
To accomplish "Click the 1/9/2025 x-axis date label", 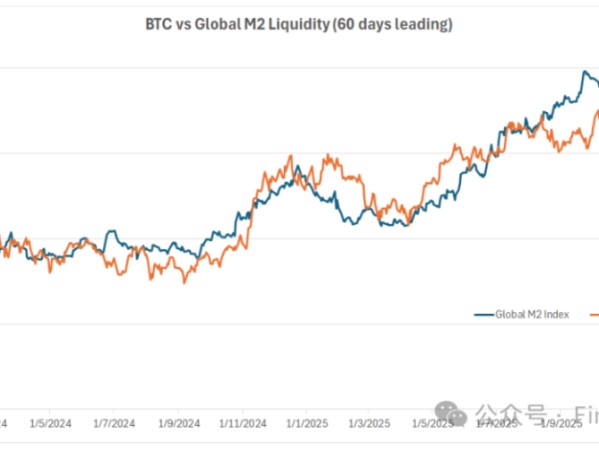I will click(x=562, y=423).
